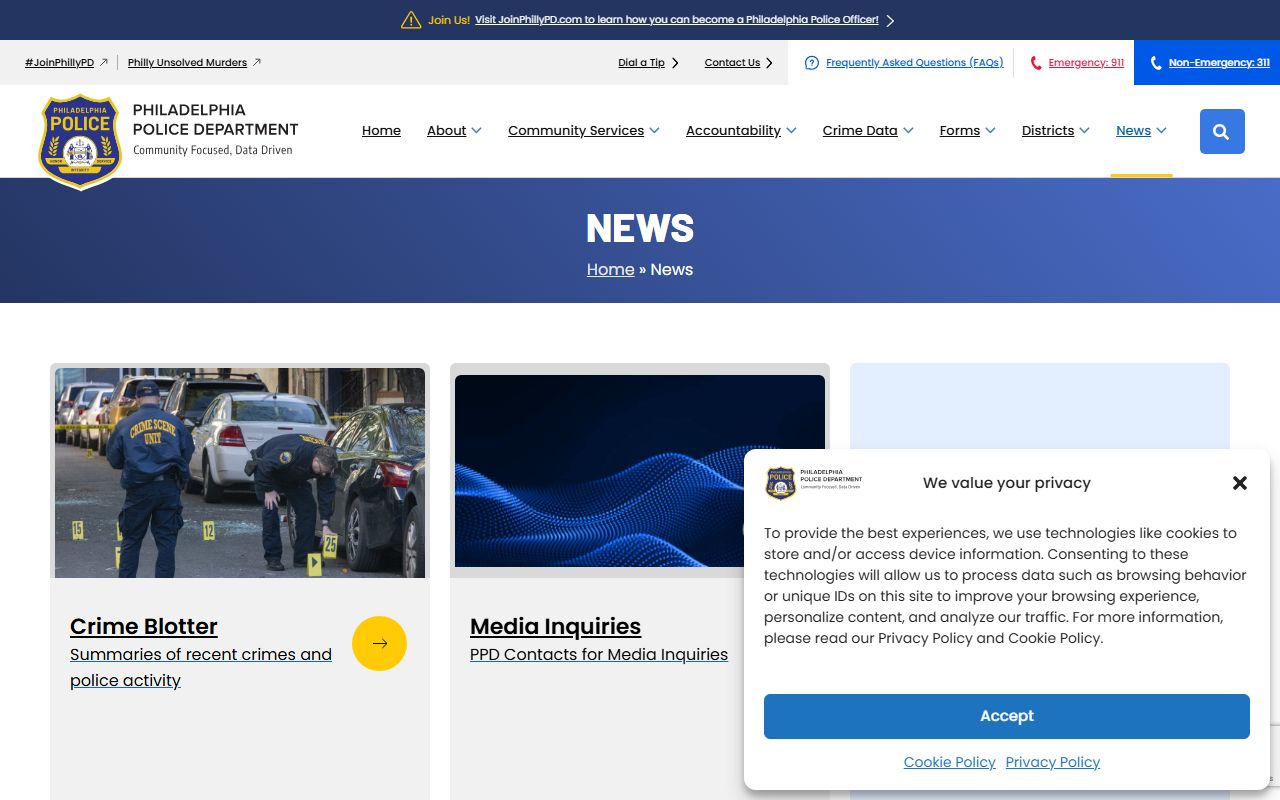Open the Crime Data menu item

click(x=860, y=131)
